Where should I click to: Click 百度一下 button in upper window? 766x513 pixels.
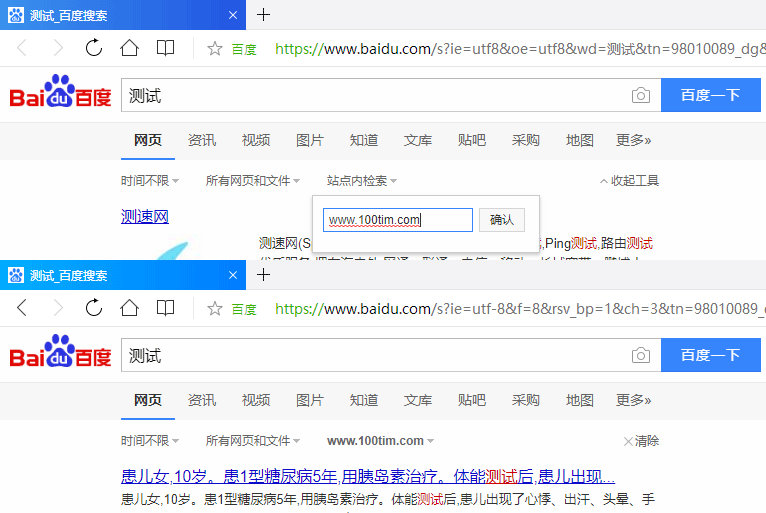click(x=711, y=95)
